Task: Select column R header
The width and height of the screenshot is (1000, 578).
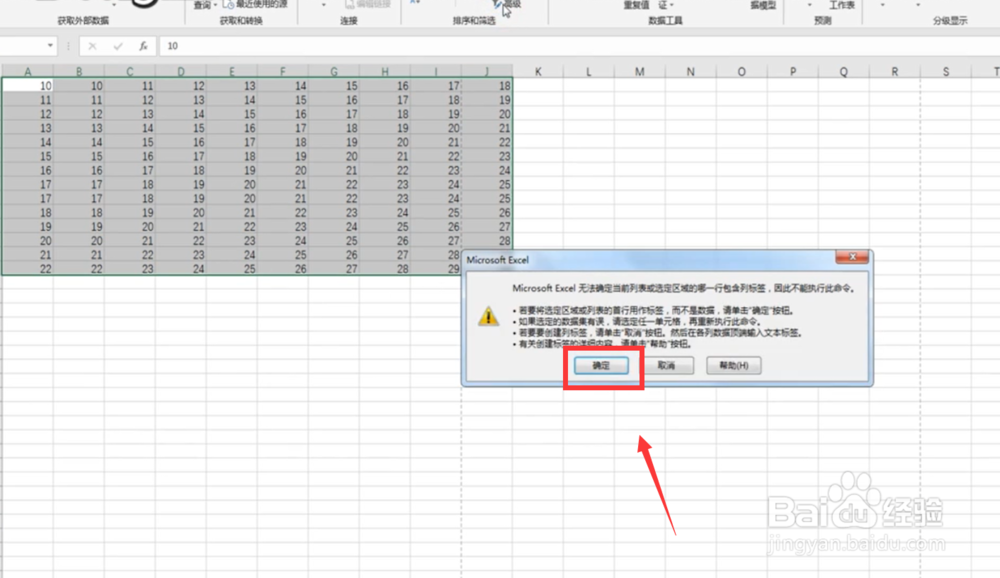Action: pos(895,71)
